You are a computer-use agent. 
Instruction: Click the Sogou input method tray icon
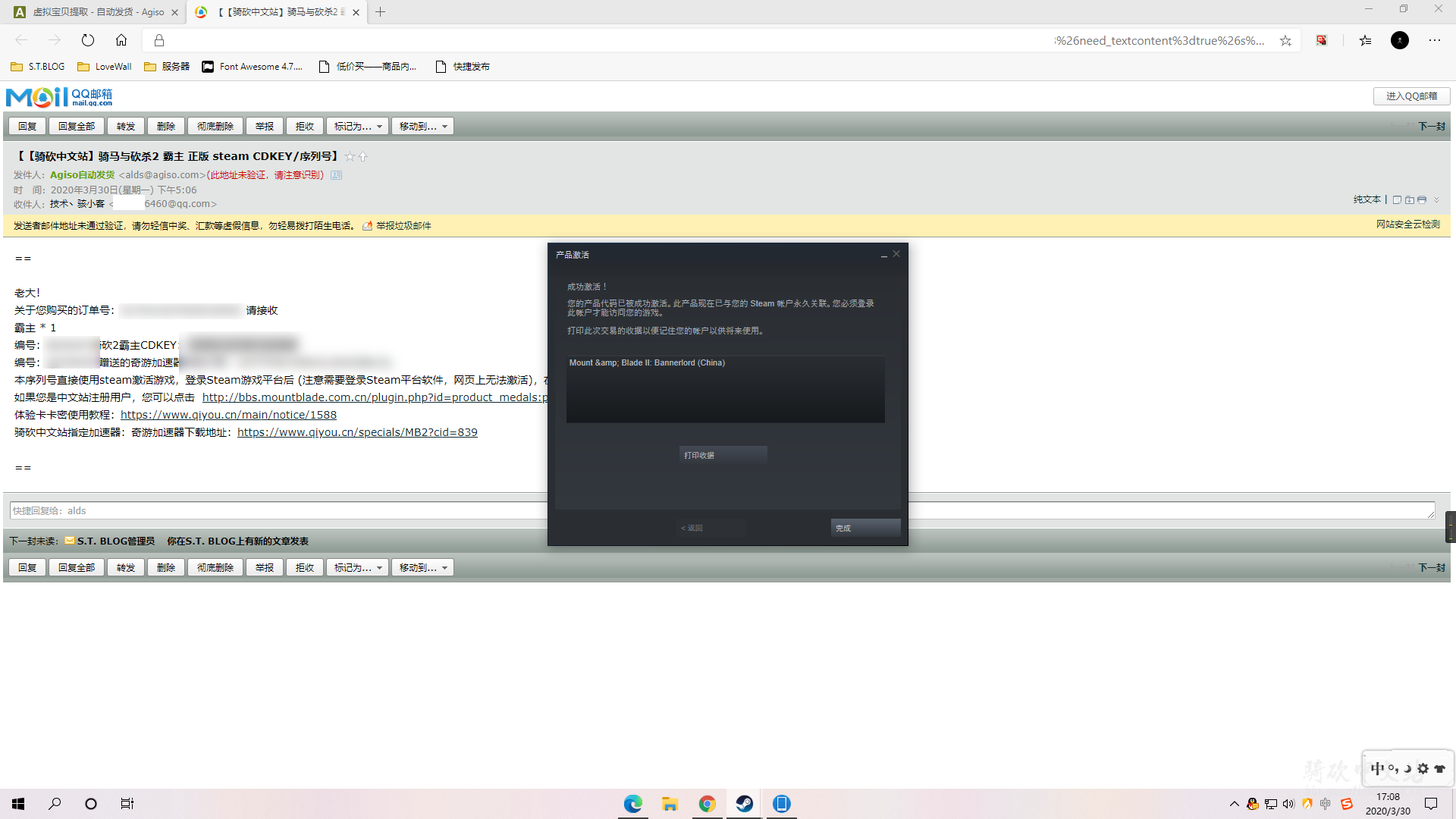1347,804
